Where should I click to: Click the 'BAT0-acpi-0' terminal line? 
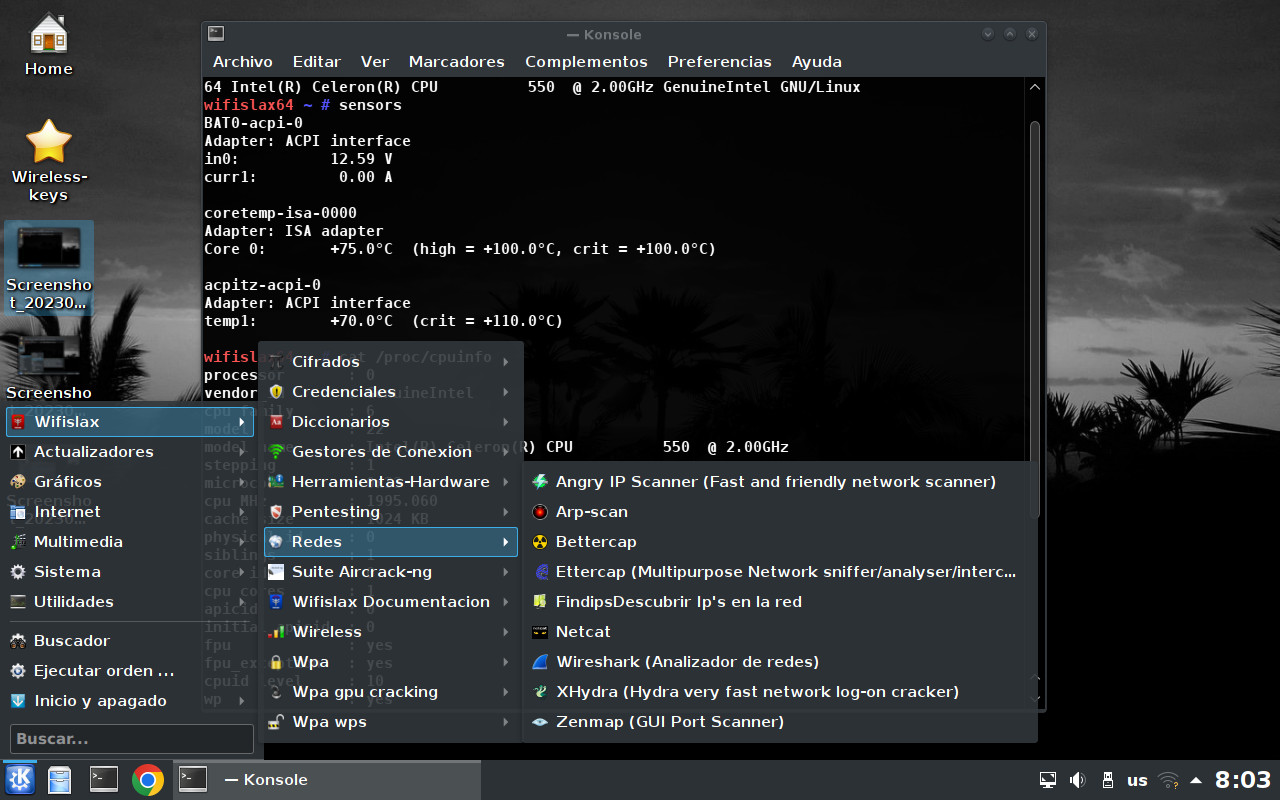coord(253,123)
